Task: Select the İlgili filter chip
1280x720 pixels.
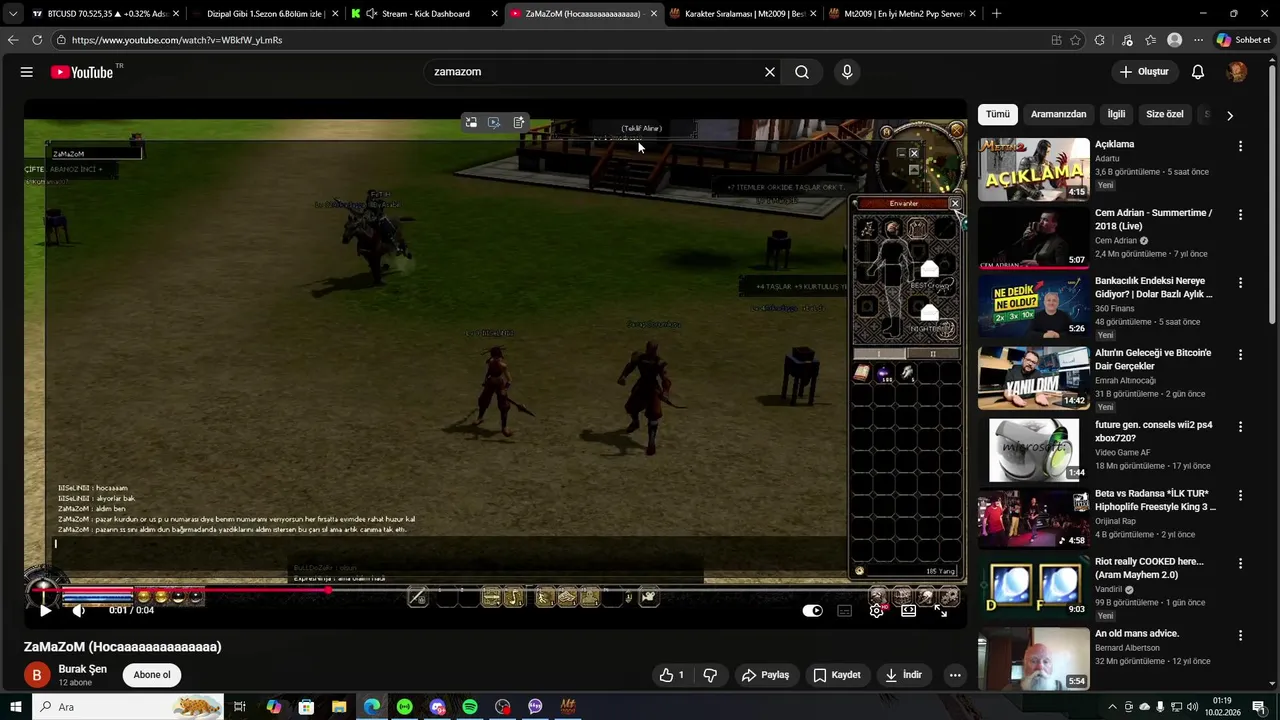Action: click(x=1116, y=114)
